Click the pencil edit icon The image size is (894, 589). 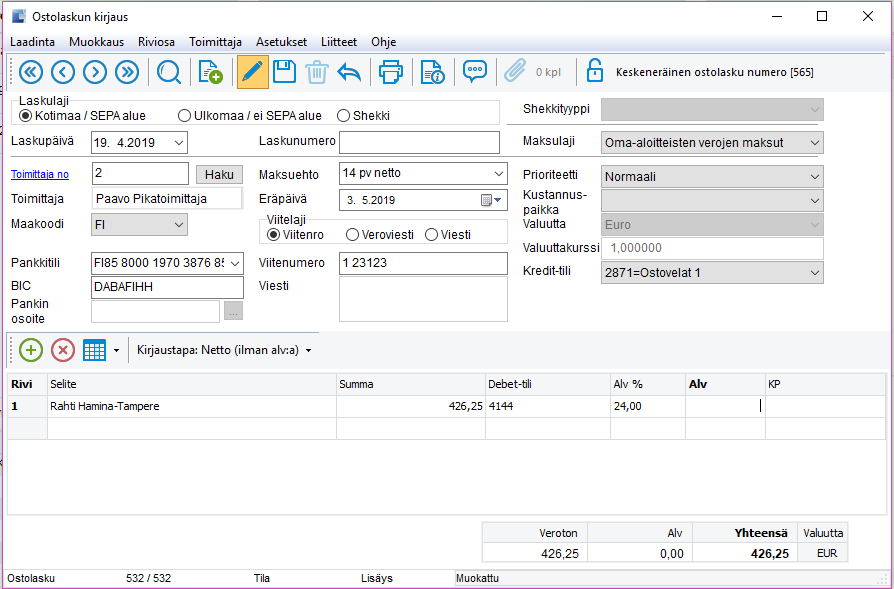pos(252,72)
